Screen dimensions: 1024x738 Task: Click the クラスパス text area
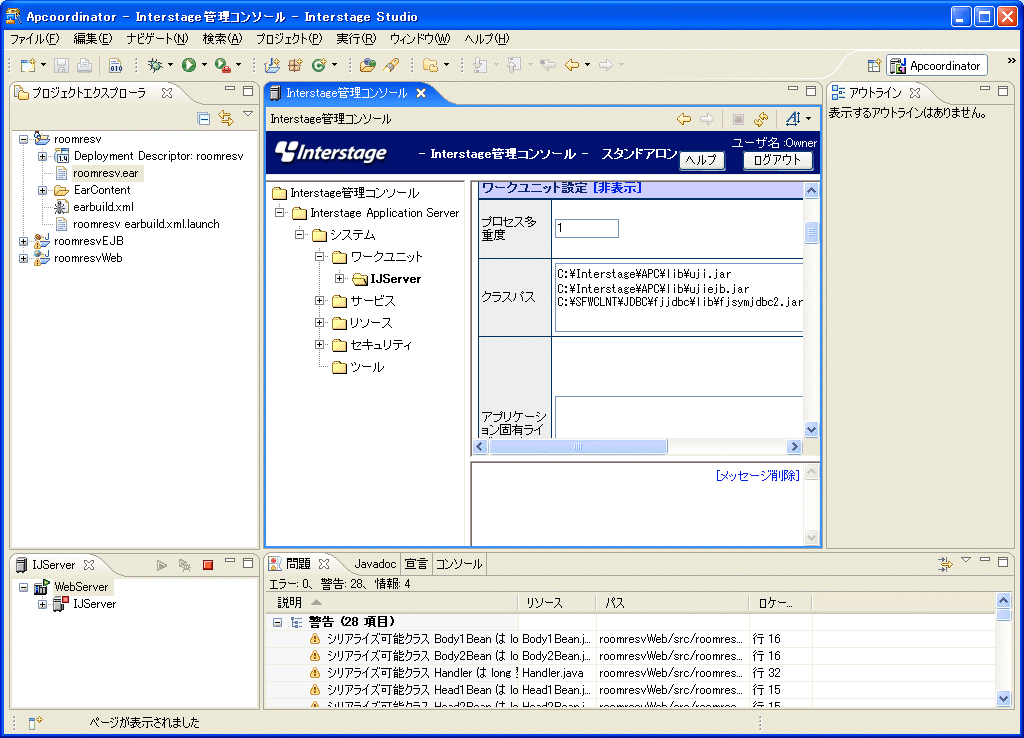click(x=679, y=298)
